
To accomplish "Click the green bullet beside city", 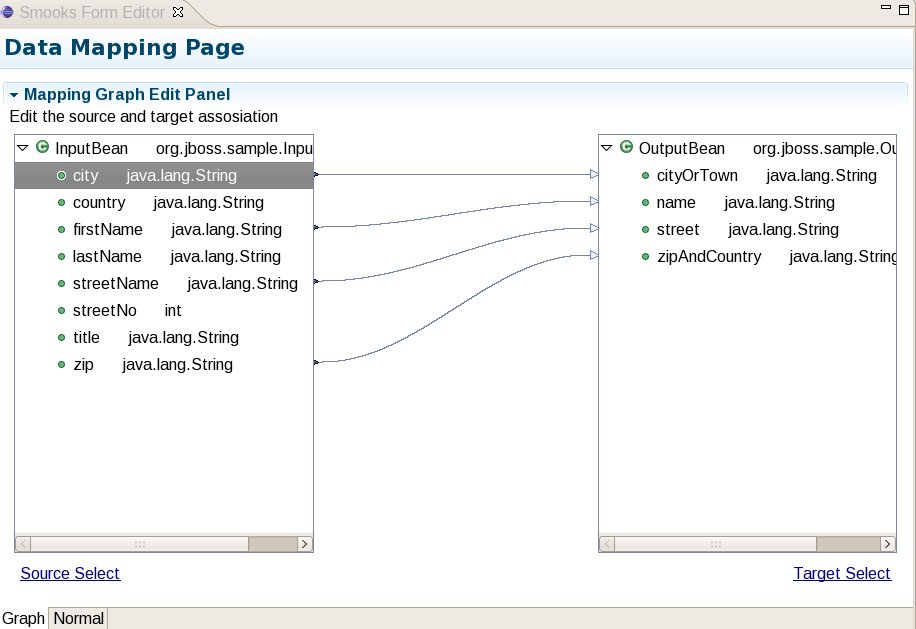I will click(61, 175).
